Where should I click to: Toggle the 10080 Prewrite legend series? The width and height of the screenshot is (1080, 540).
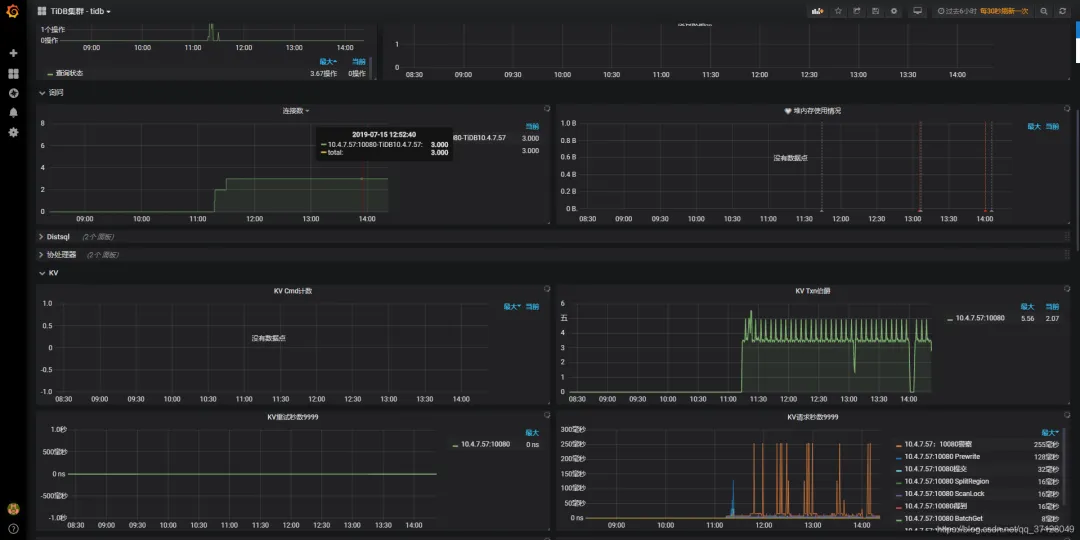(x=942, y=457)
